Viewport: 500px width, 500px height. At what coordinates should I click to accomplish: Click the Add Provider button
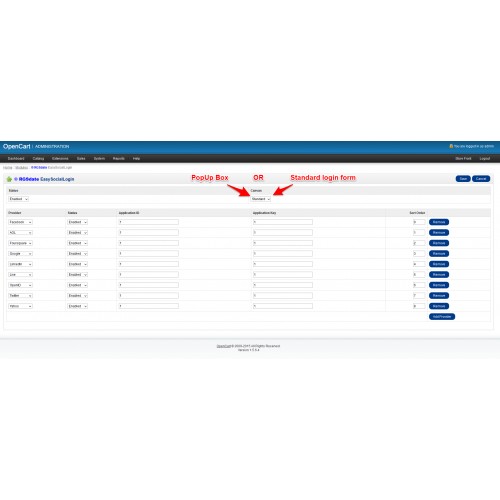(442, 317)
